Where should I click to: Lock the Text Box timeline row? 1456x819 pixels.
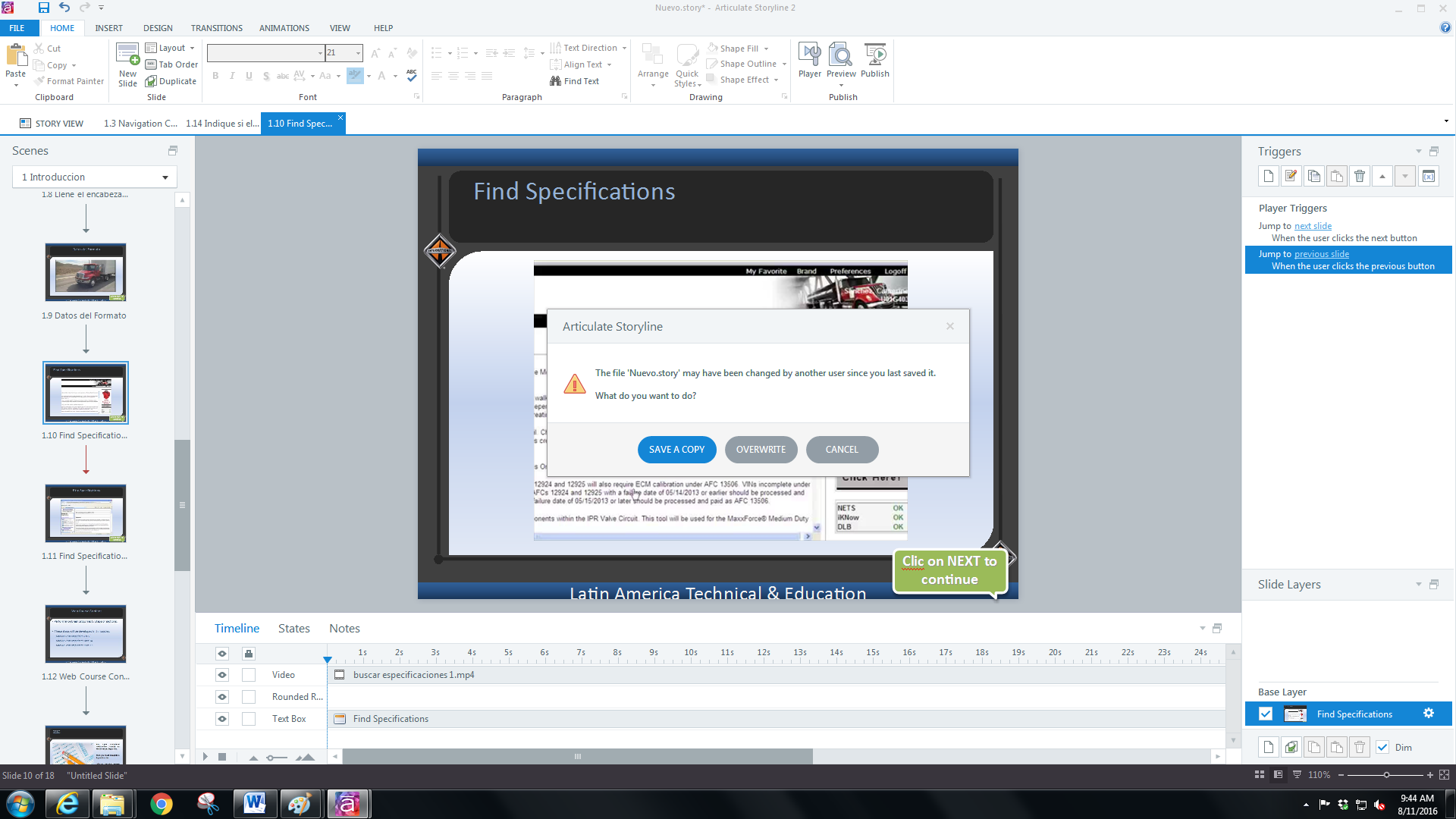pos(249,719)
